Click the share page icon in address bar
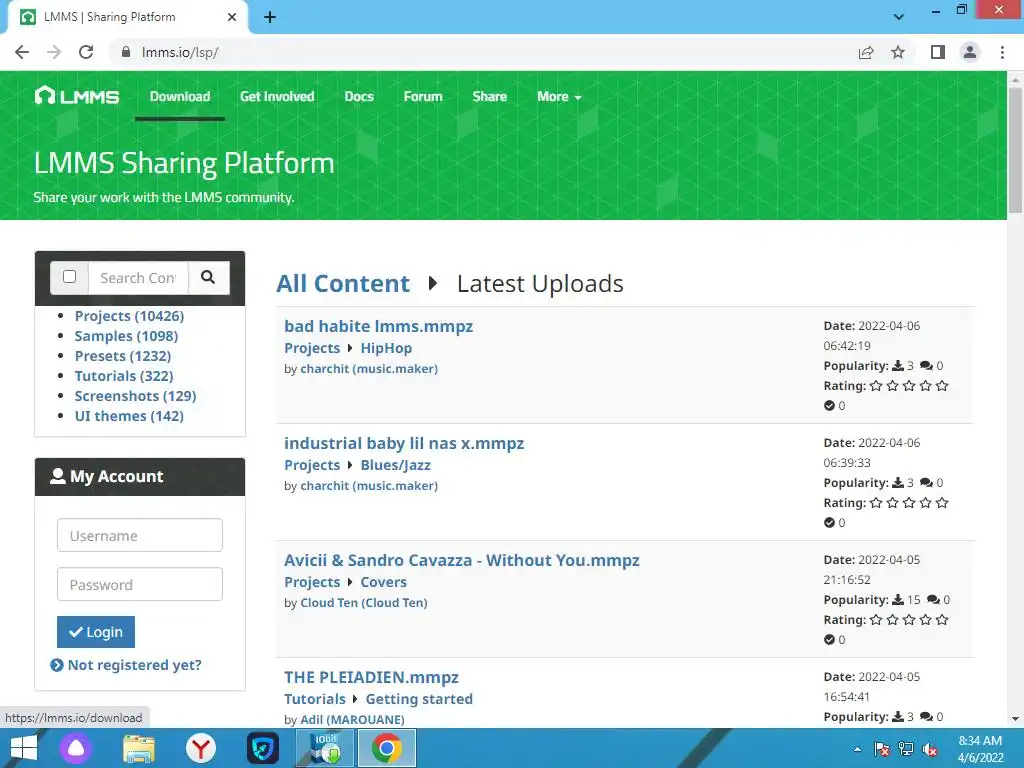1024x768 pixels. [x=866, y=52]
